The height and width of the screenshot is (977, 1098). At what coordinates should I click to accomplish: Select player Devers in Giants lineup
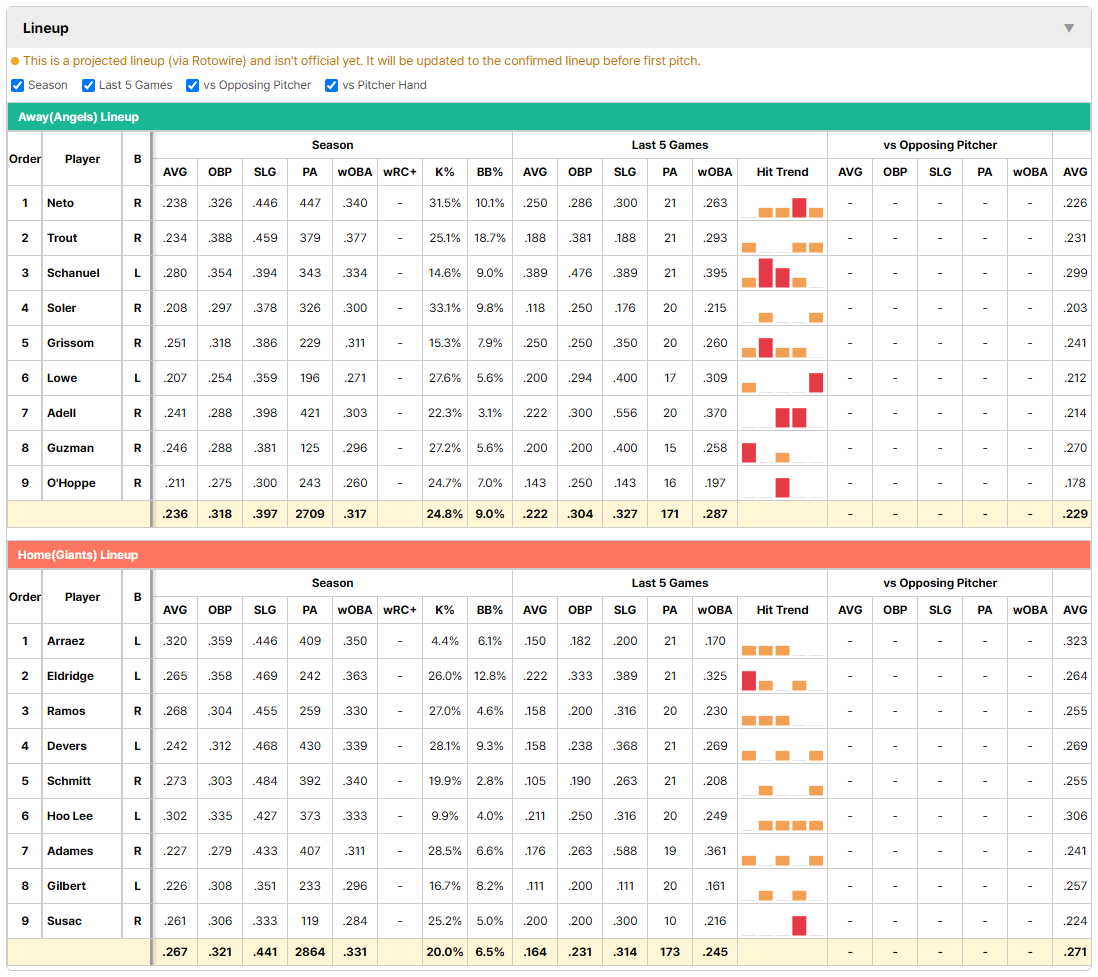click(x=67, y=746)
